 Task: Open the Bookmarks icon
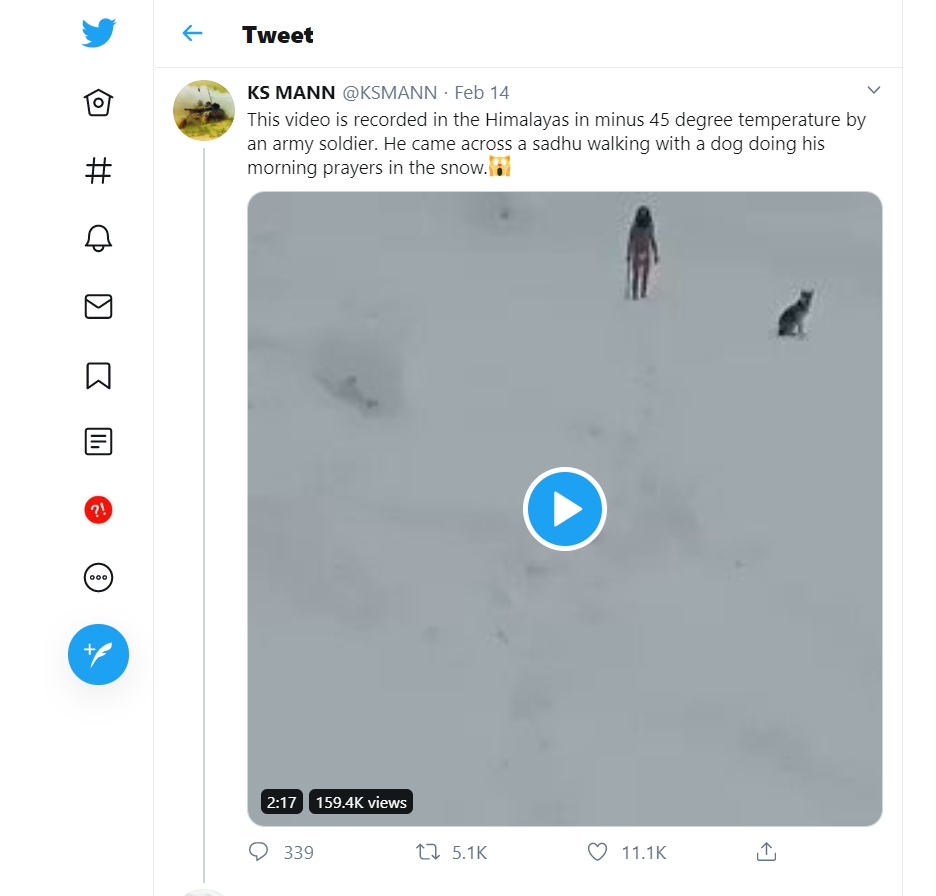coord(97,374)
